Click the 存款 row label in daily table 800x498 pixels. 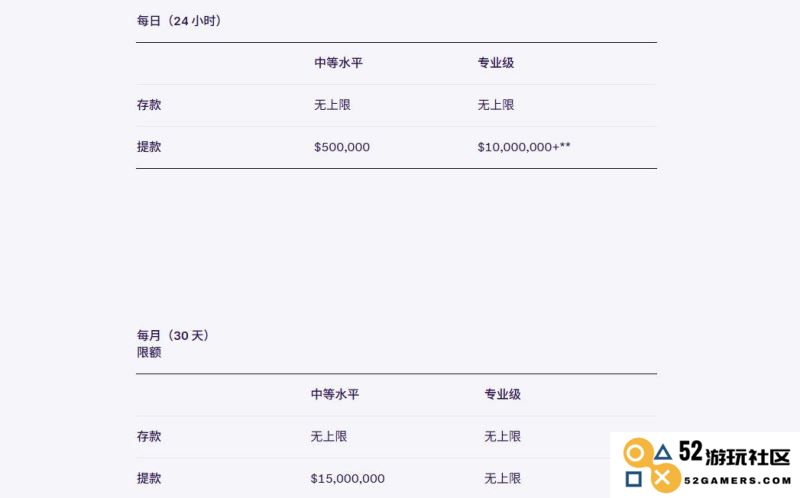click(149, 105)
